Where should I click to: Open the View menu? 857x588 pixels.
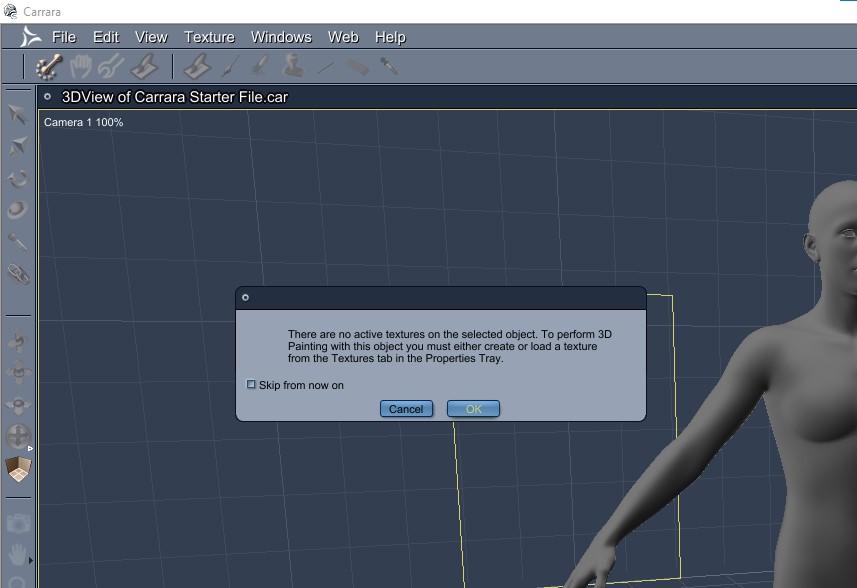151,37
